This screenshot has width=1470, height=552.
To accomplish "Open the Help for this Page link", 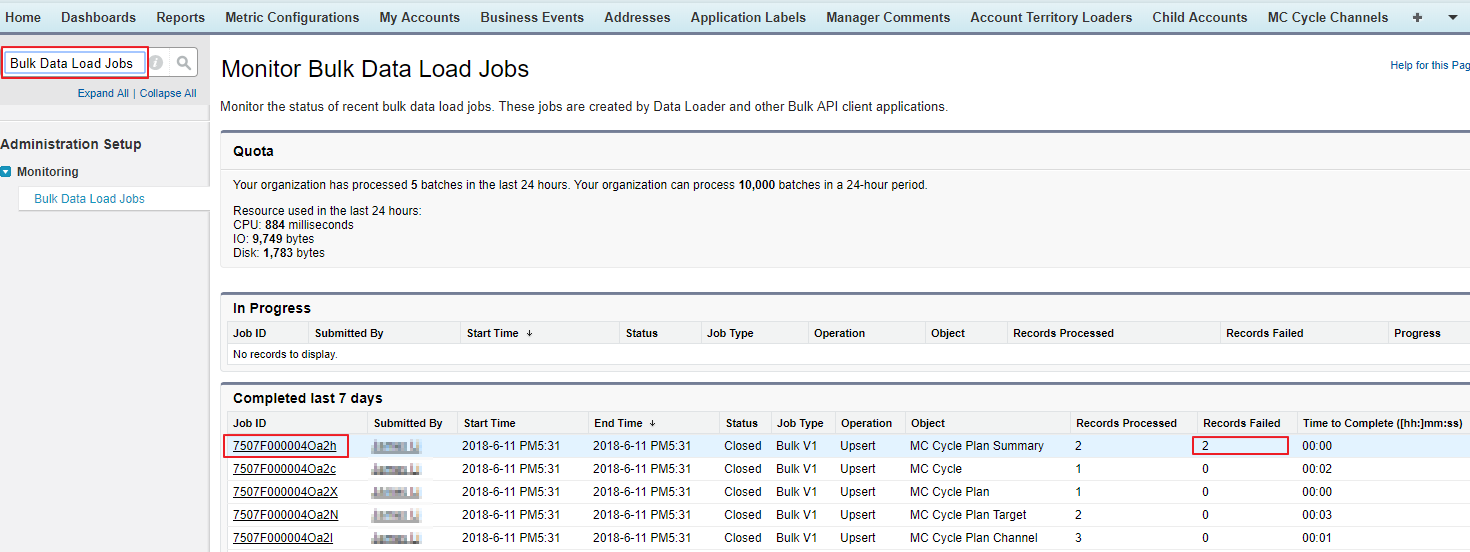I will [x=1429, y=65].
